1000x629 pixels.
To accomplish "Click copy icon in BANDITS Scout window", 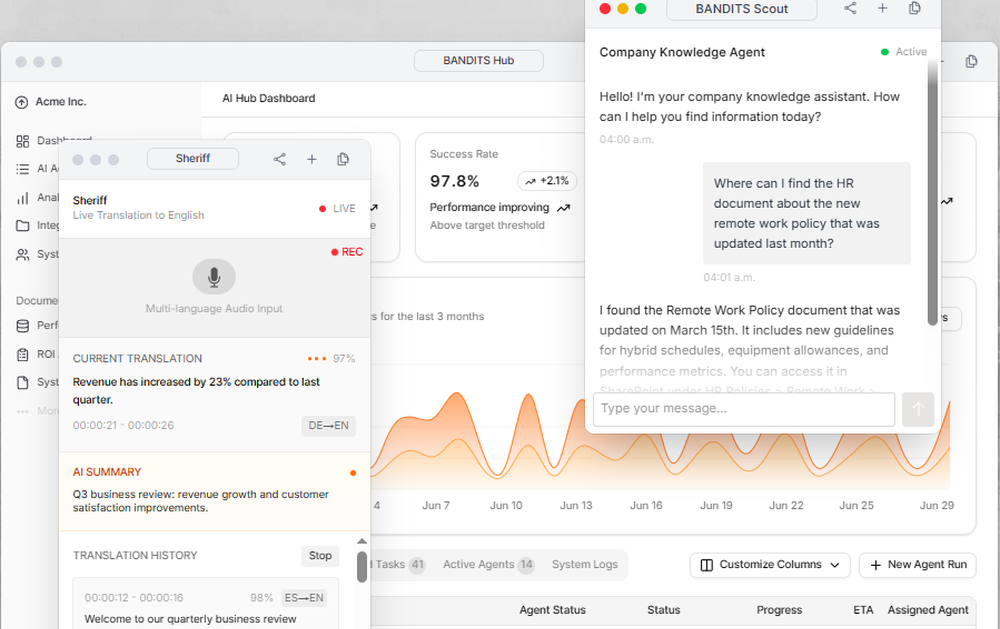I will (x=915, y=8).
